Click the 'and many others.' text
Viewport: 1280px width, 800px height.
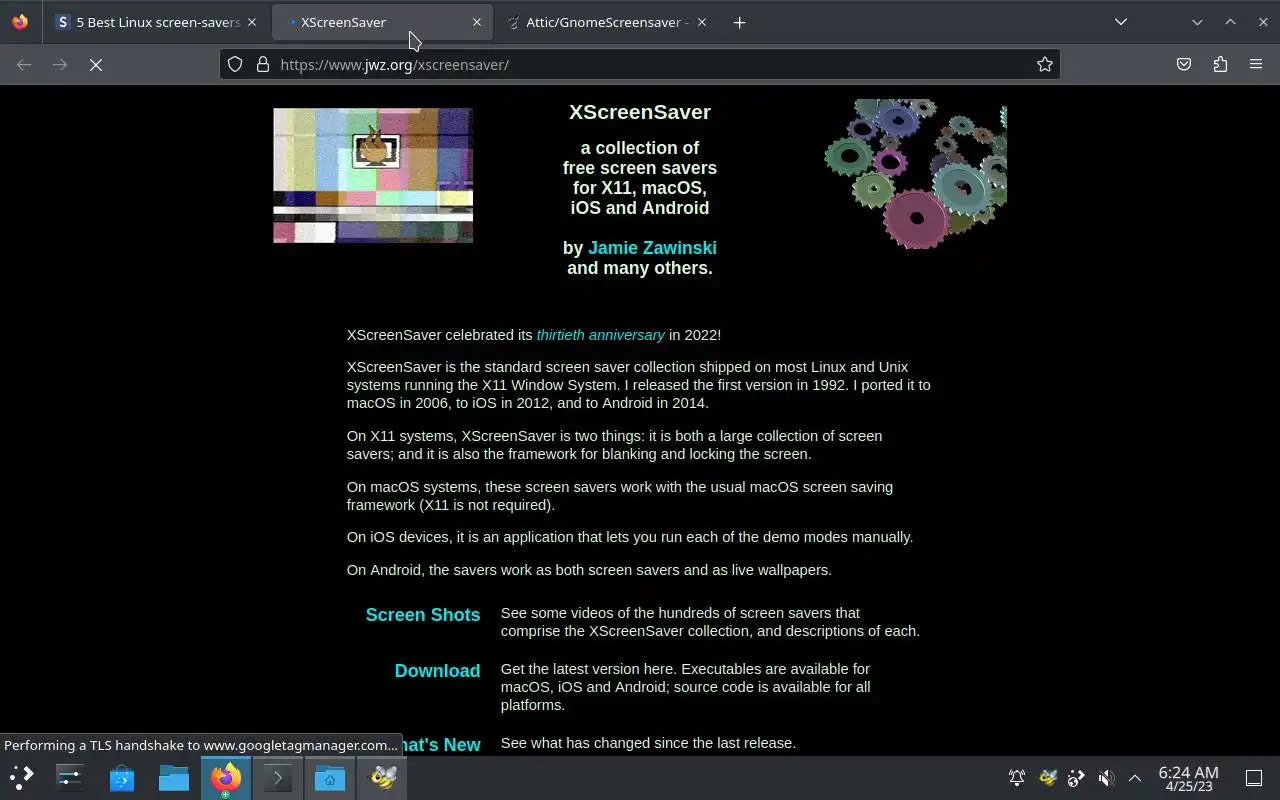(640, 268)
